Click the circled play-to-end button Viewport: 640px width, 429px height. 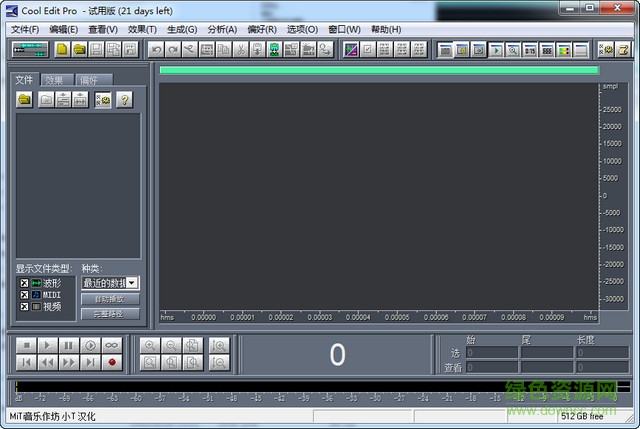point(91,345)
